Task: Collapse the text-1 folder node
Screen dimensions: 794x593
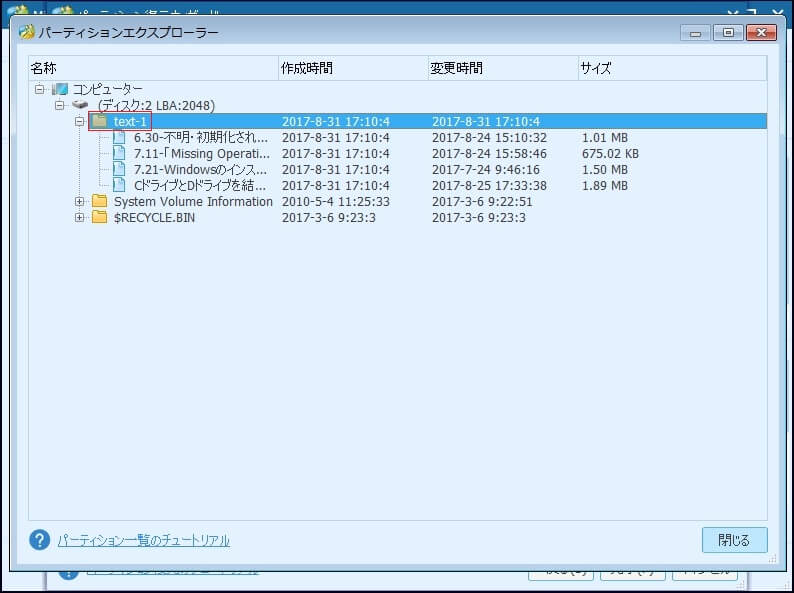Action: [80, 122]
